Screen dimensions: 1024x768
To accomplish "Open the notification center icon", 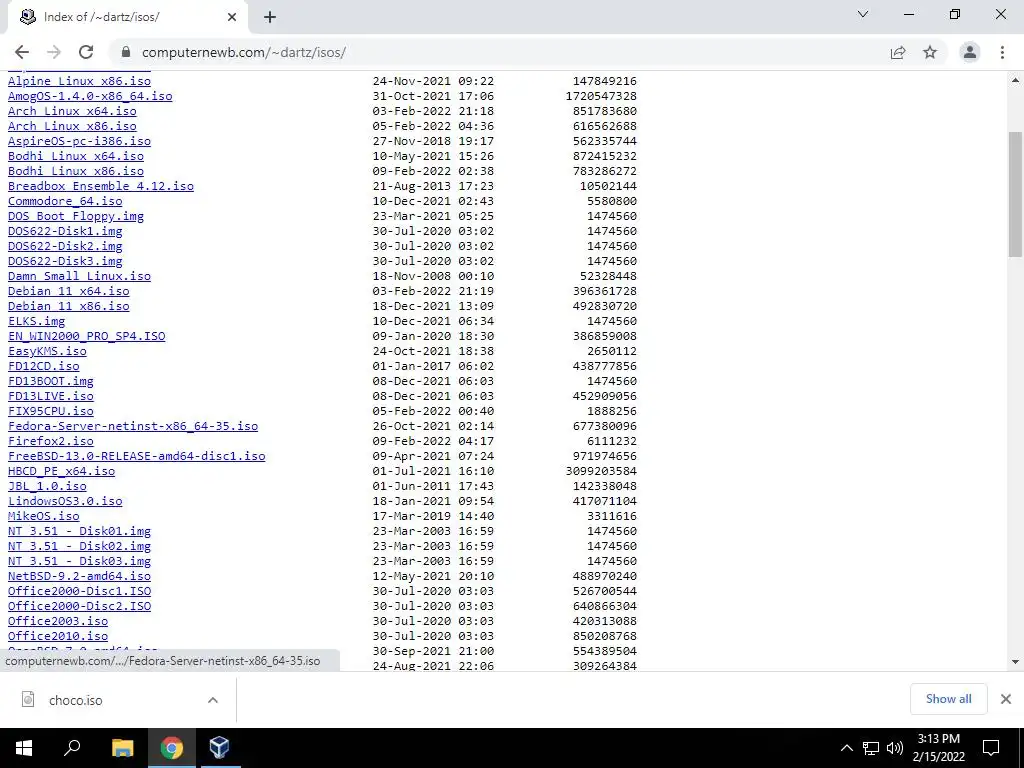I will 991,748.
